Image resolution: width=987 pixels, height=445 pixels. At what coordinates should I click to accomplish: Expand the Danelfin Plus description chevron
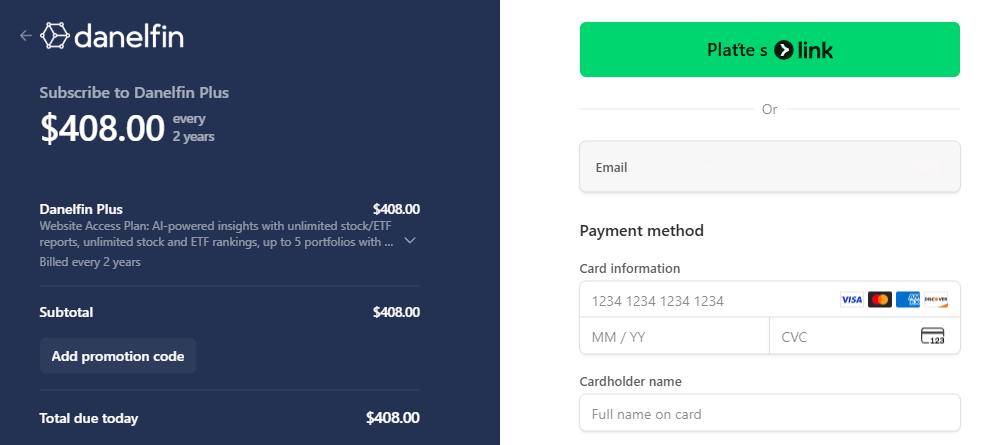pyautogui.click(x=410, y=240)
